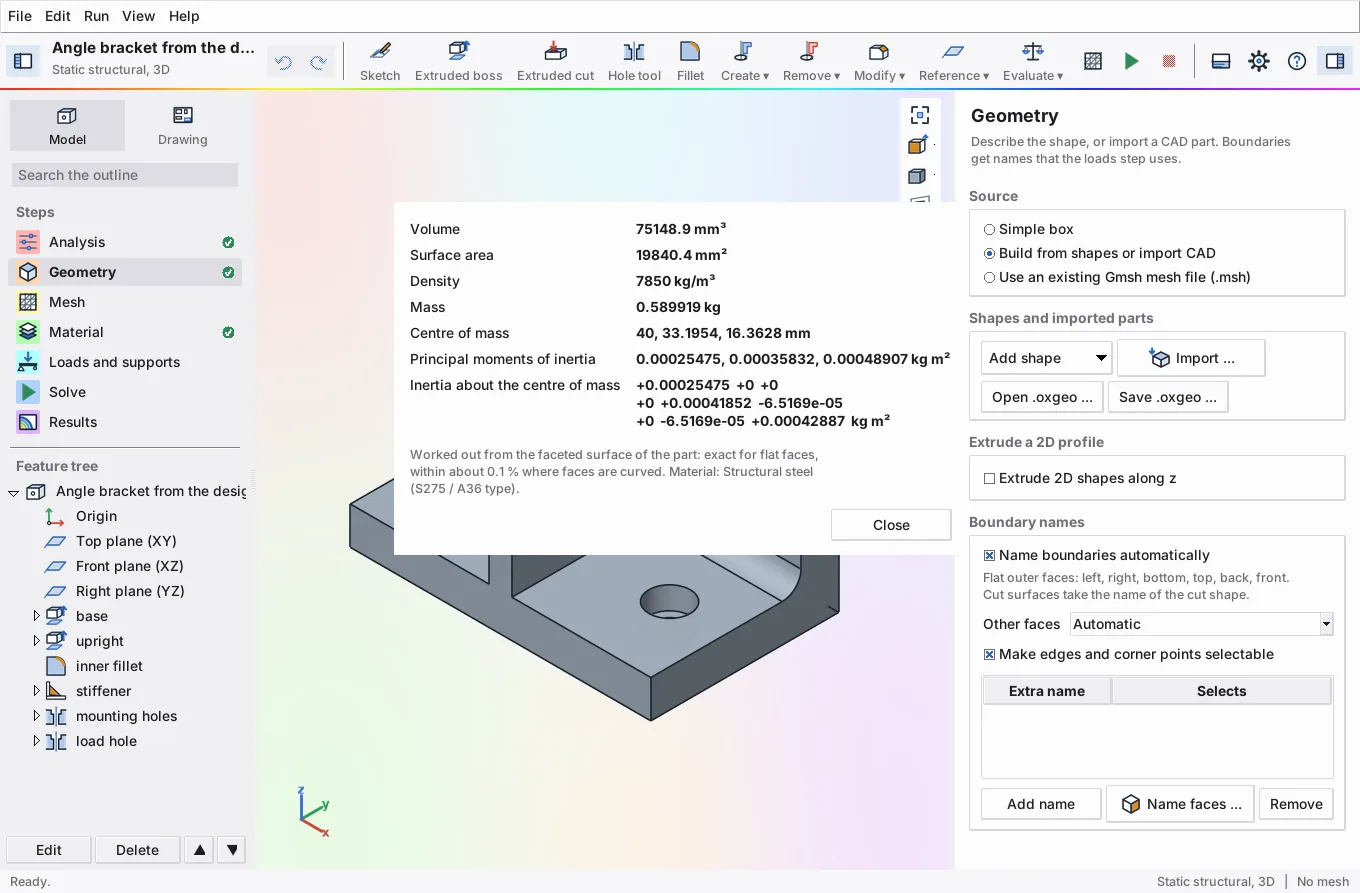Choose Use an existing Gmsh mesh file
Viewport: 1360px width, 893px height.
pos(1117,277)
